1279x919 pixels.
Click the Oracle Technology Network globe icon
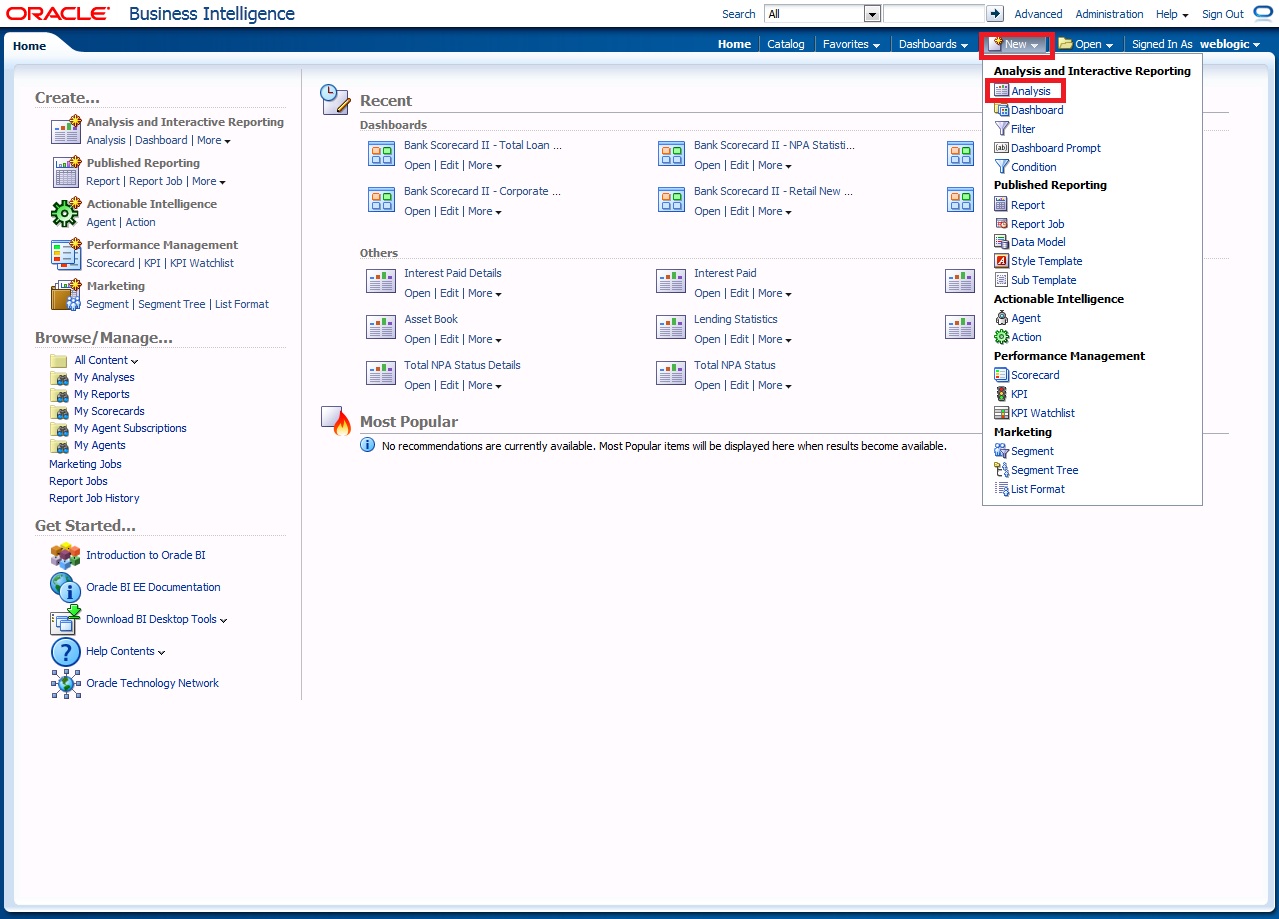pyautogui.click(x=66, y=684)
